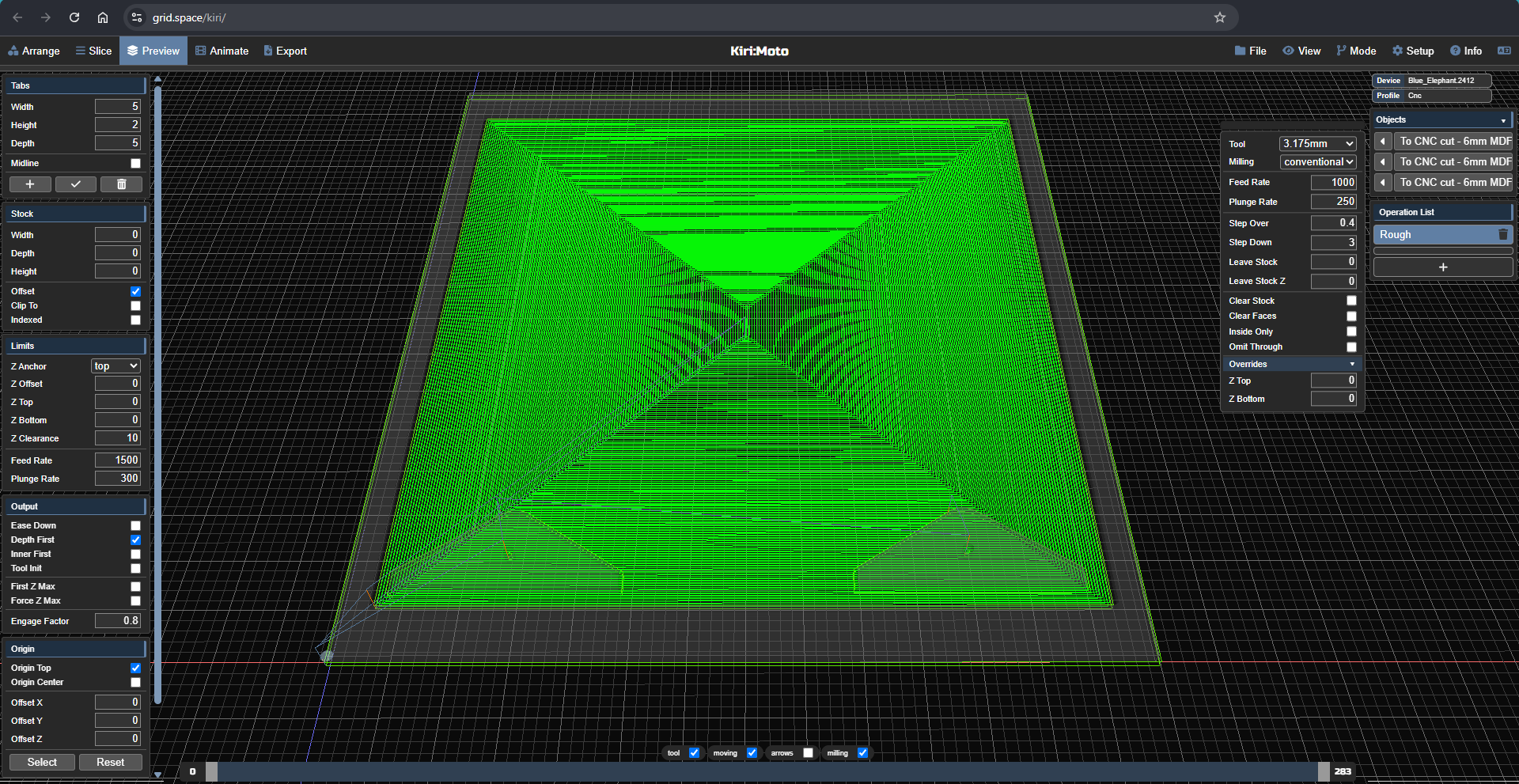The width and height of the screenshot is (1519, 784).
Task: Click the Select button
Action: click(x=42, y=763)
